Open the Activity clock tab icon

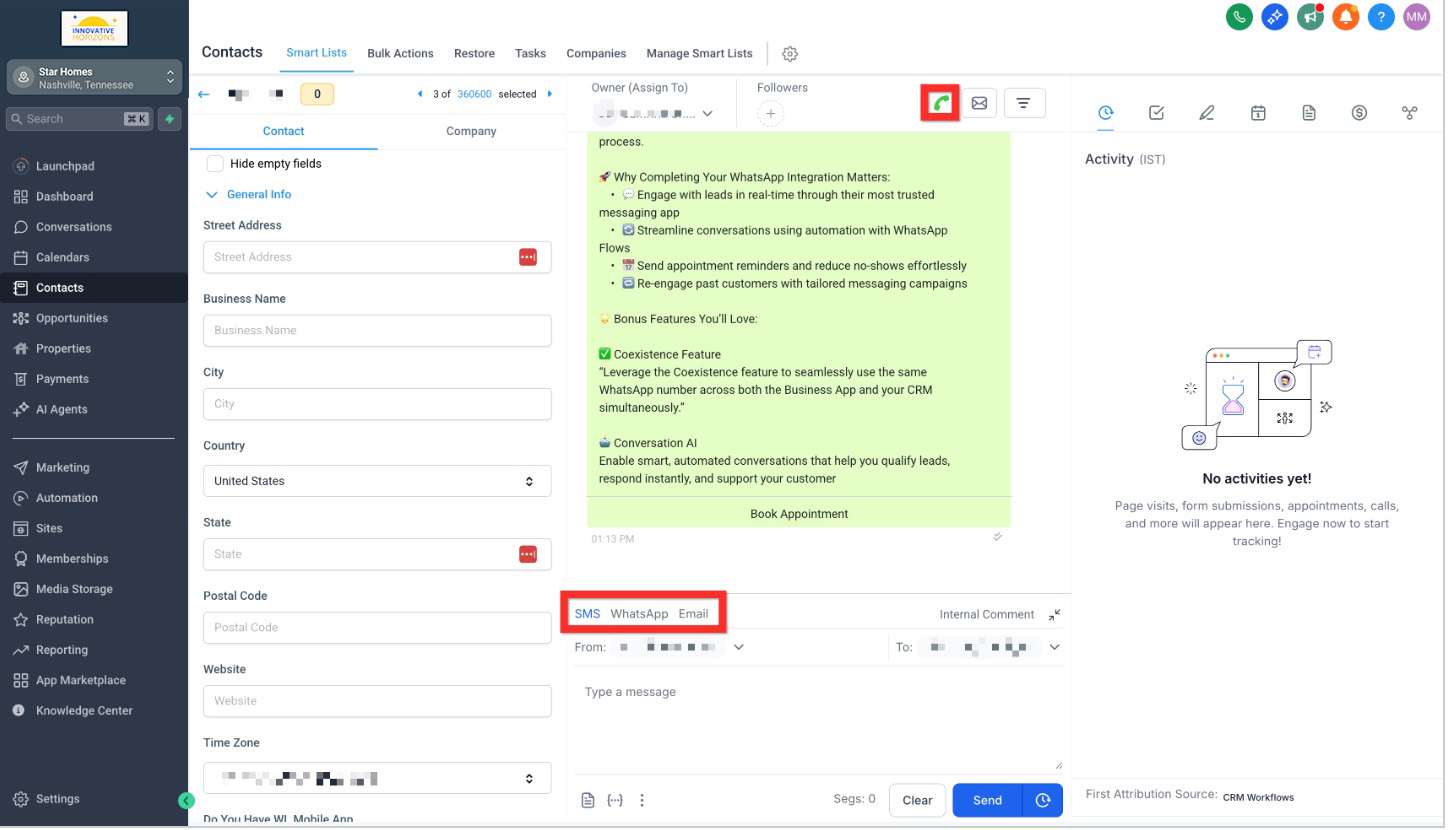click(1106, 113)
